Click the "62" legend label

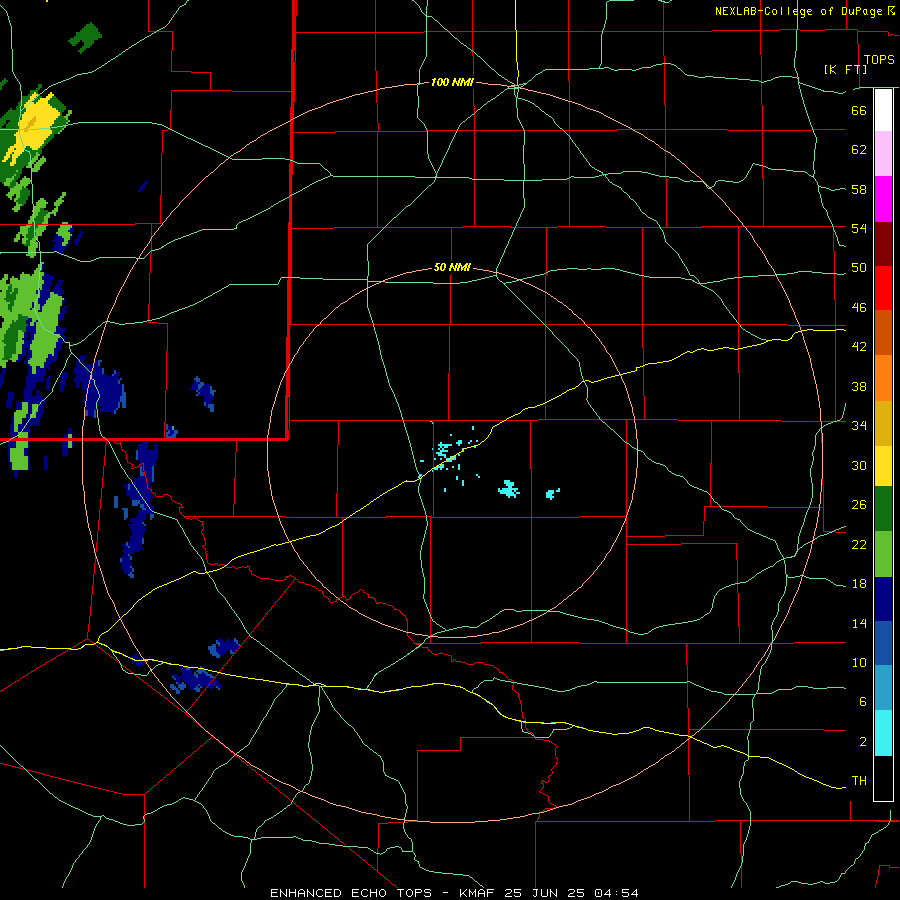click(x=859, y=150)
